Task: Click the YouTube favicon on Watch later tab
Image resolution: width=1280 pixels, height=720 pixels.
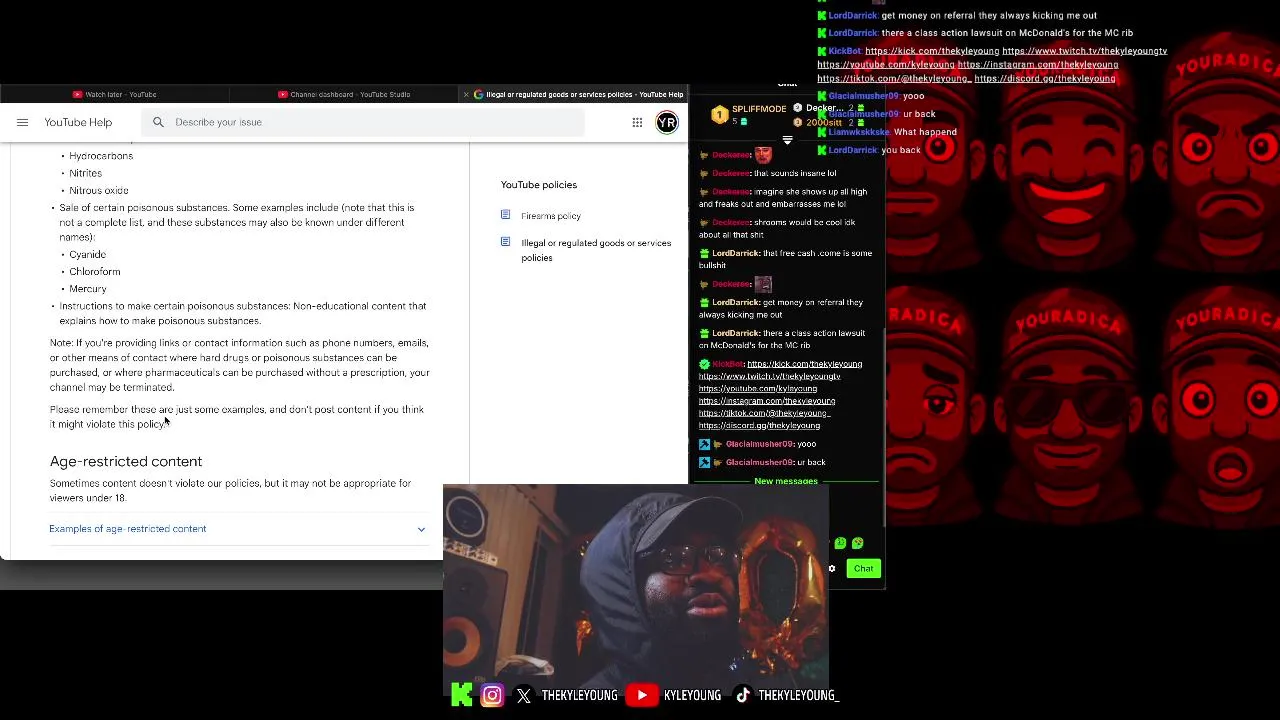Action: pos(77,94)
